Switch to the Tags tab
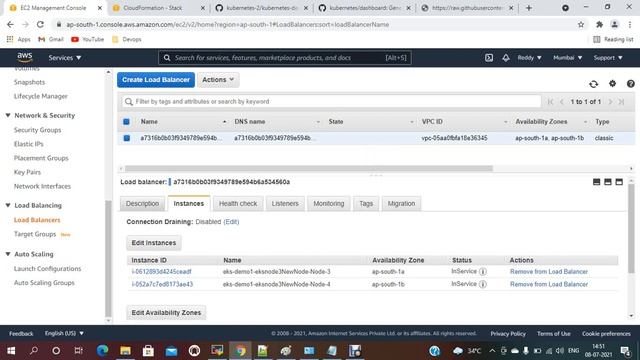Screen dimensions: 640x360 [x=366, y=203]
